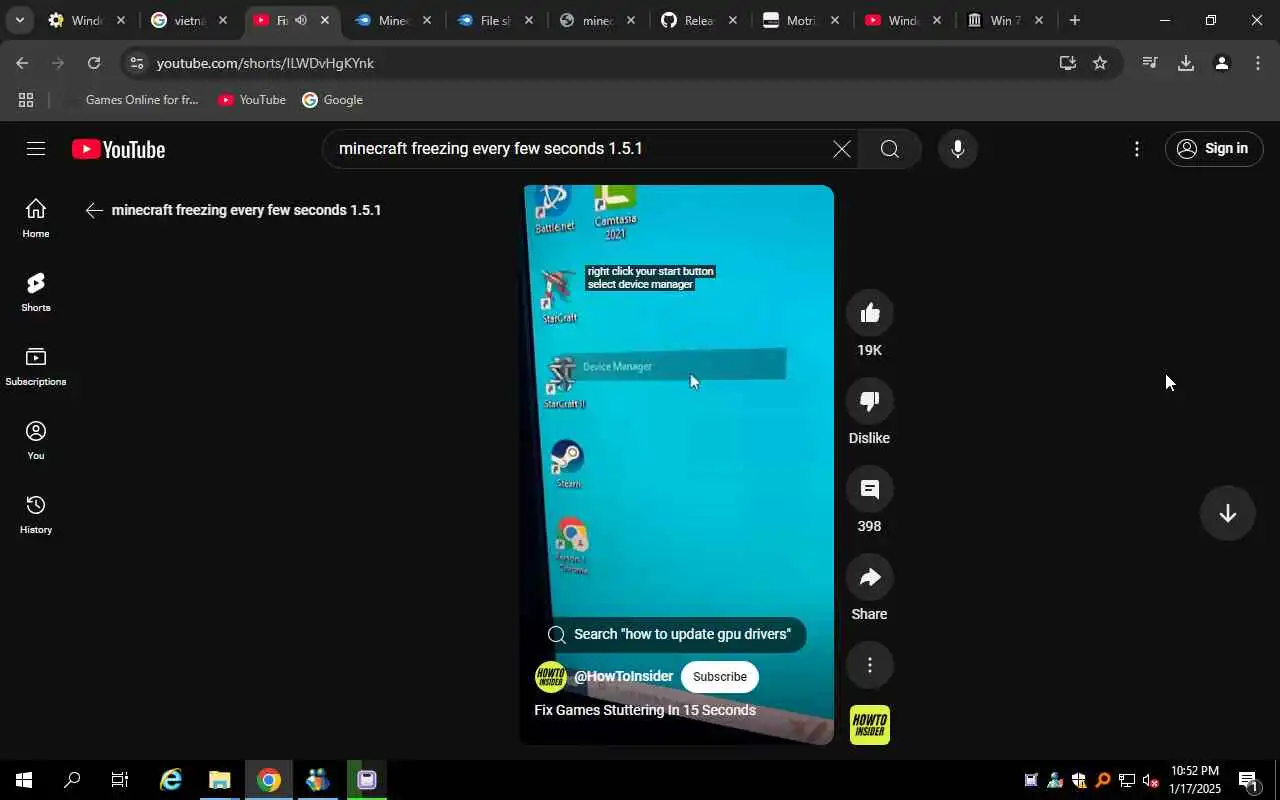This screenshot has width=1280, height=800.
Task: Reload the page in Chrome
Action: tap(94, 63)
